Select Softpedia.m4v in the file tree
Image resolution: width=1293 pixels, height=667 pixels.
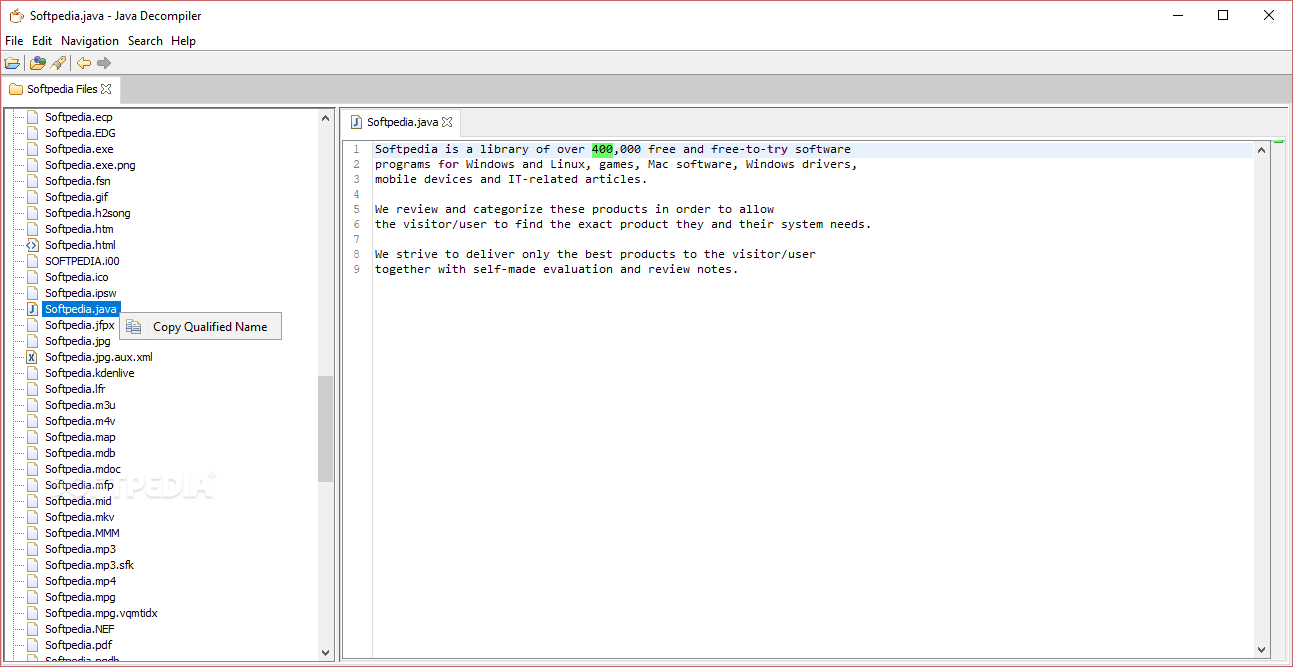pyautogui.click(x=80, y=421)
